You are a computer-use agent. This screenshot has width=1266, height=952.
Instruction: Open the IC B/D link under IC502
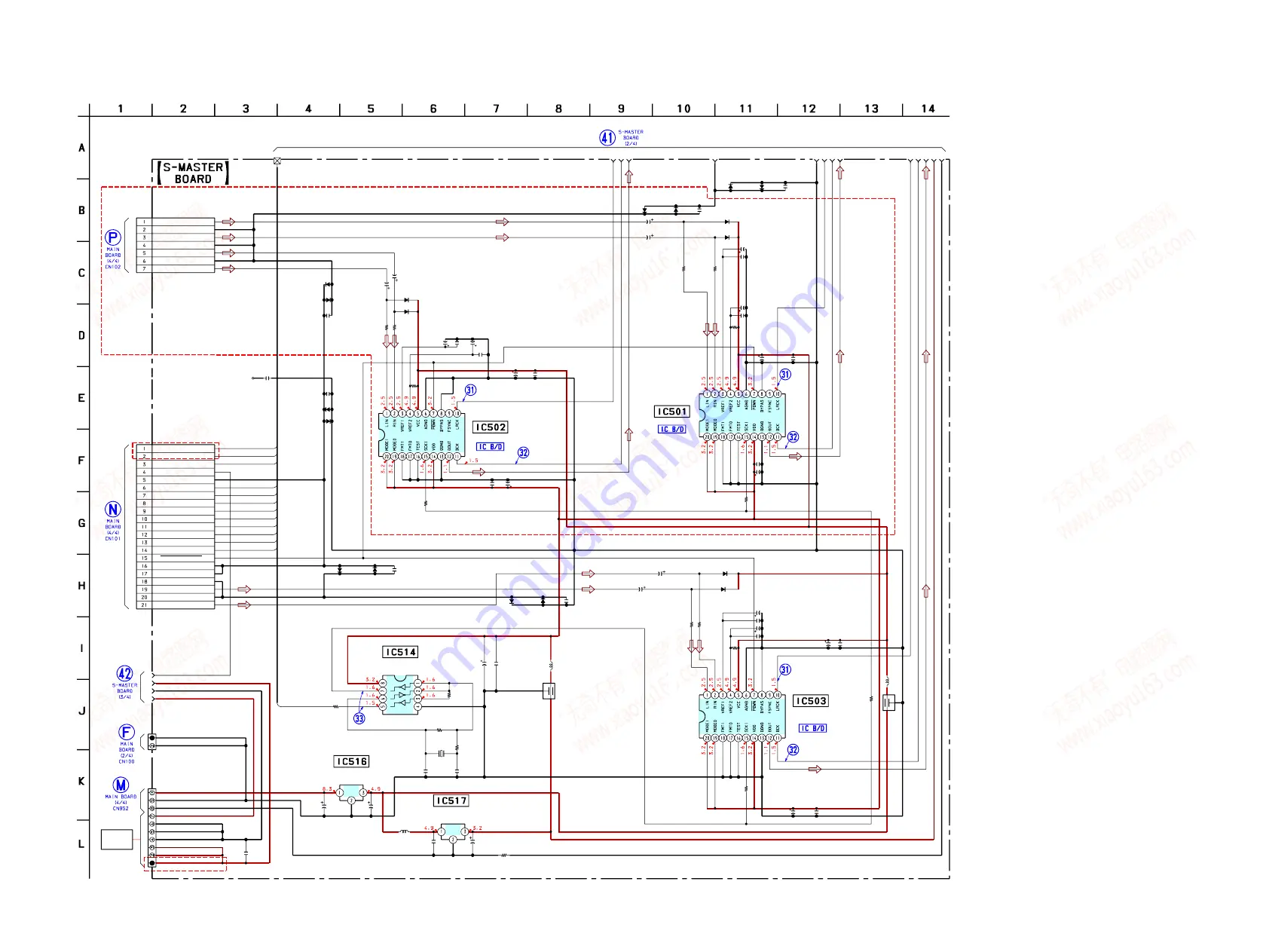tap(491, 447)
